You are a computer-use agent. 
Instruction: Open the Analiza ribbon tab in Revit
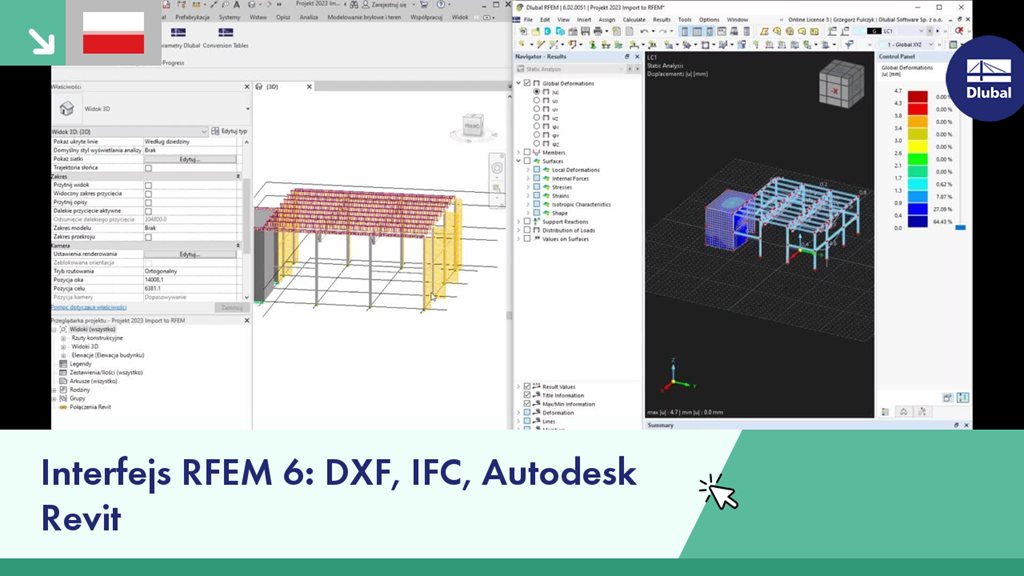pos(309,17)
